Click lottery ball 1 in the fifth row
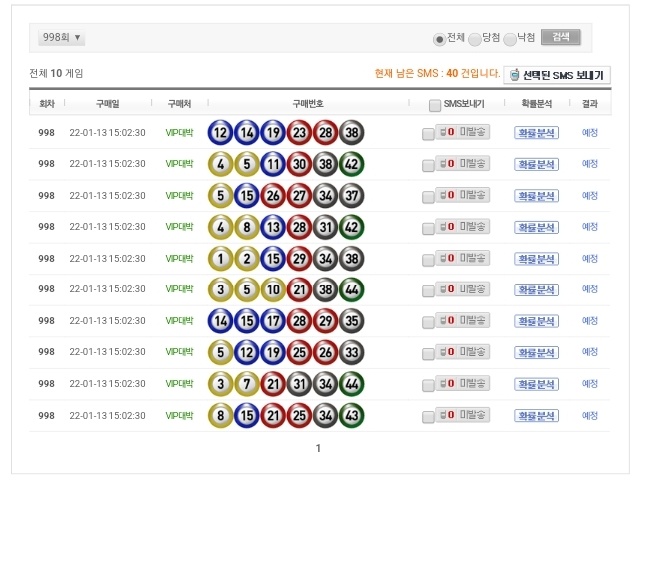 click(221, 258)
